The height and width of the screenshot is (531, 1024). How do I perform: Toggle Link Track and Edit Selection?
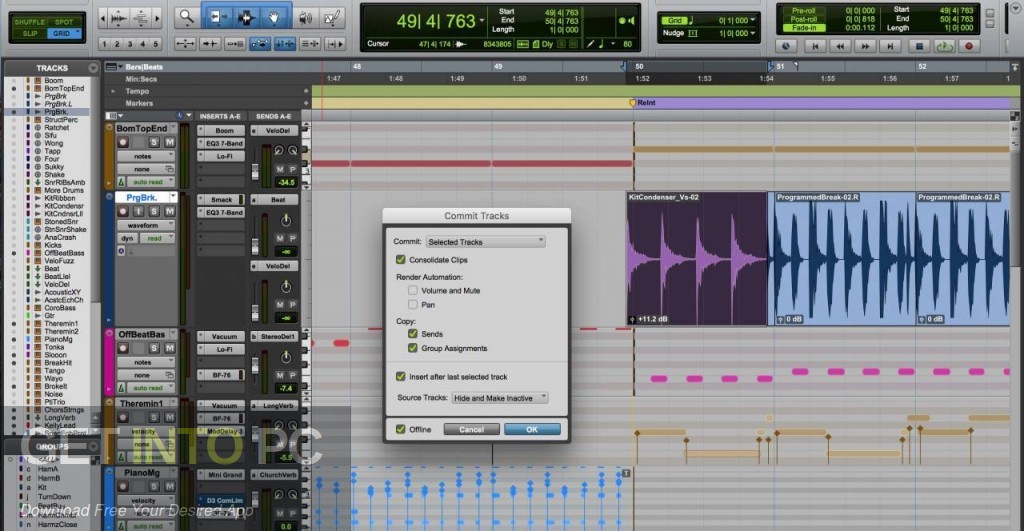pyautogui.click(x=310, y=44)
